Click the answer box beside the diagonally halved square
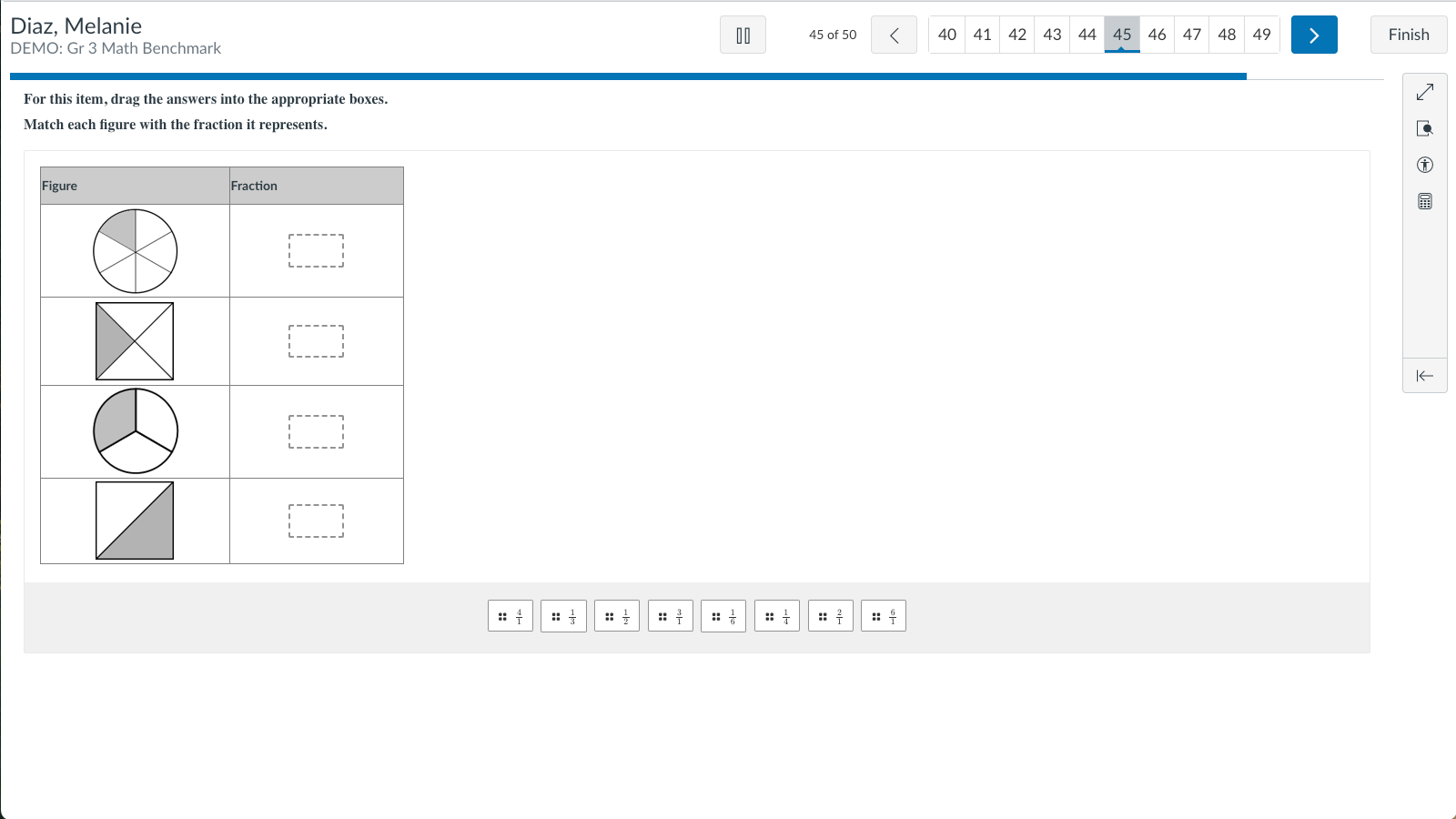1456x819 pixels. pos(316,521)
